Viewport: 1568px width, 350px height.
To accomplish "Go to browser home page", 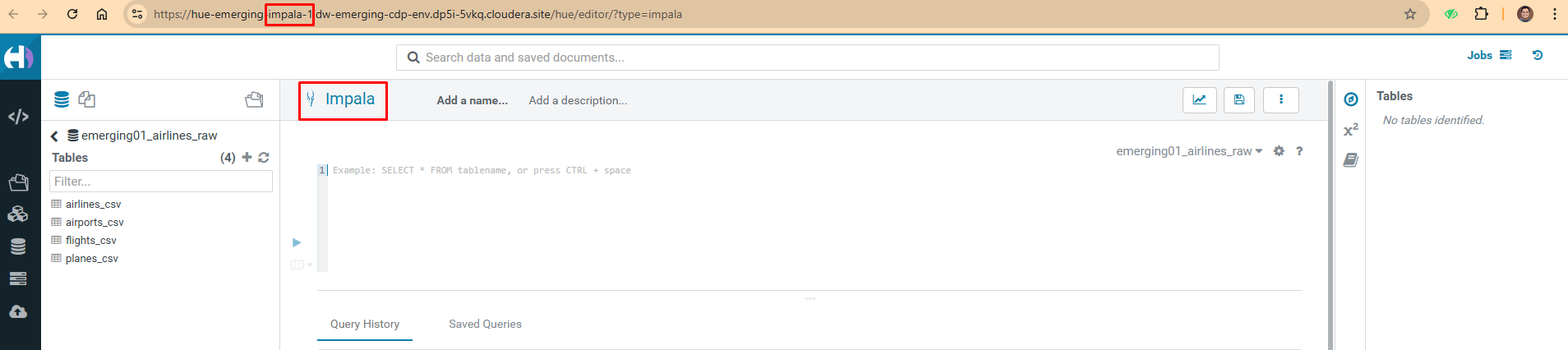I will pyautogui.click(x=102, y=14).
